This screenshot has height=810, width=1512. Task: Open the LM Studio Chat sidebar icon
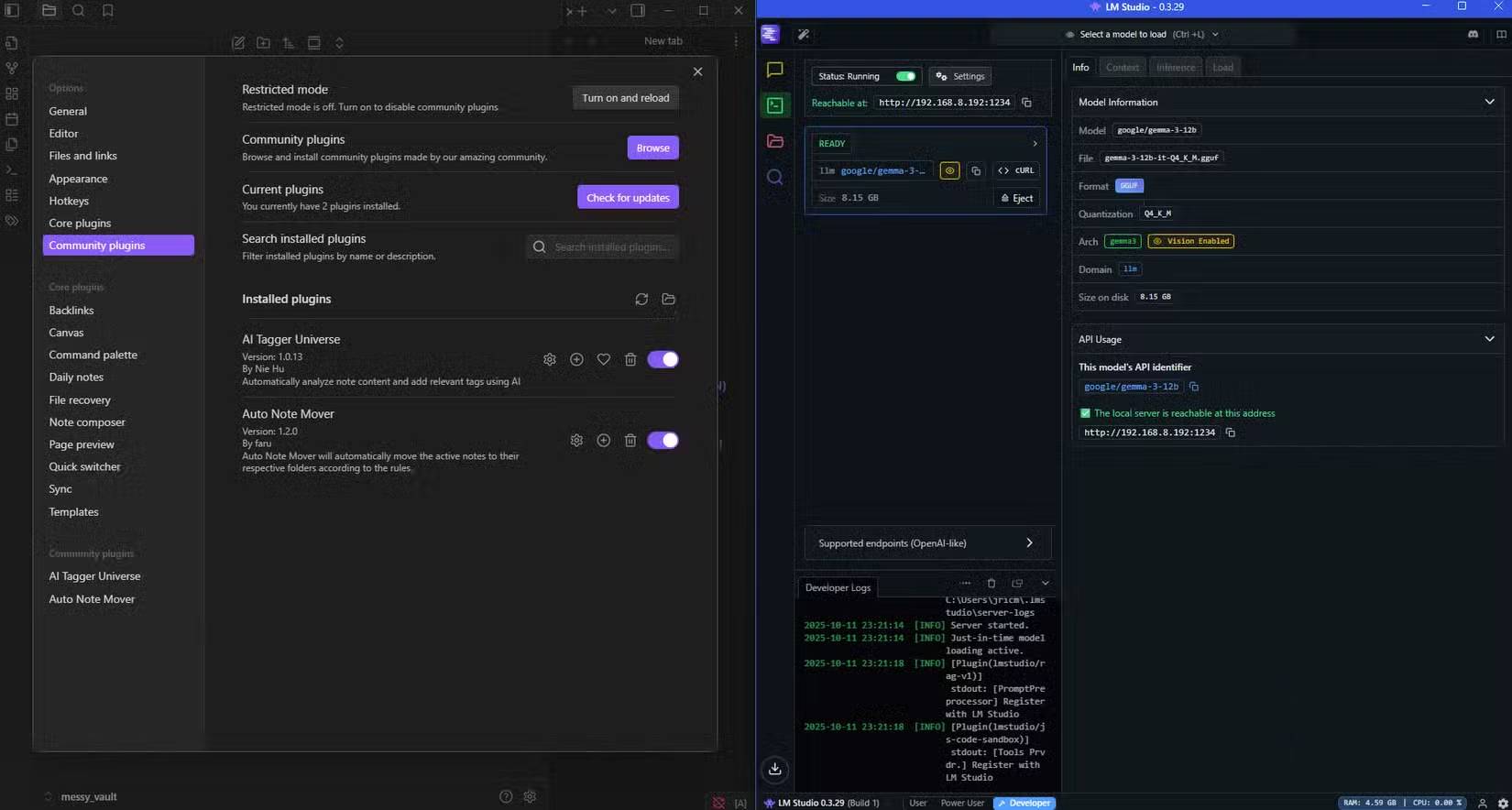click(774, 70)
